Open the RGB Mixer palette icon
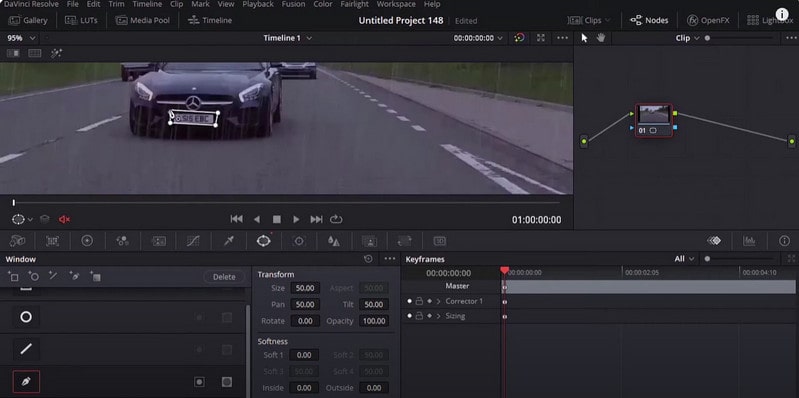The image size is (799, 398). [122, 241]
